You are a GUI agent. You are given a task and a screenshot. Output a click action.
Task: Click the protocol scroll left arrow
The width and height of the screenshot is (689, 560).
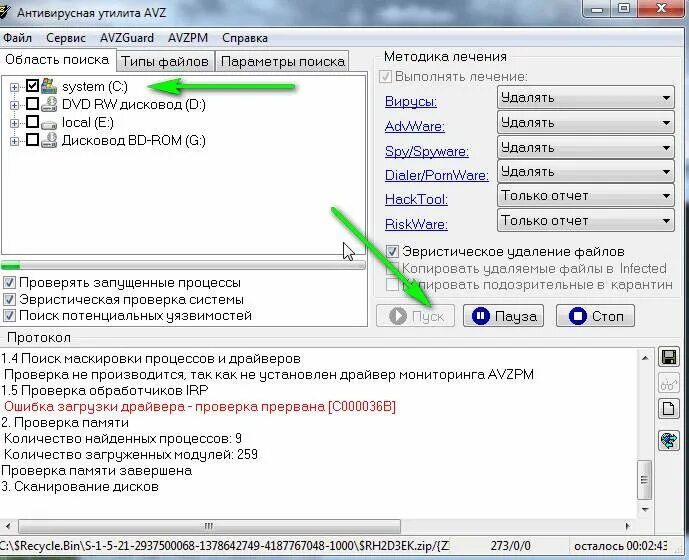(8, 526)
